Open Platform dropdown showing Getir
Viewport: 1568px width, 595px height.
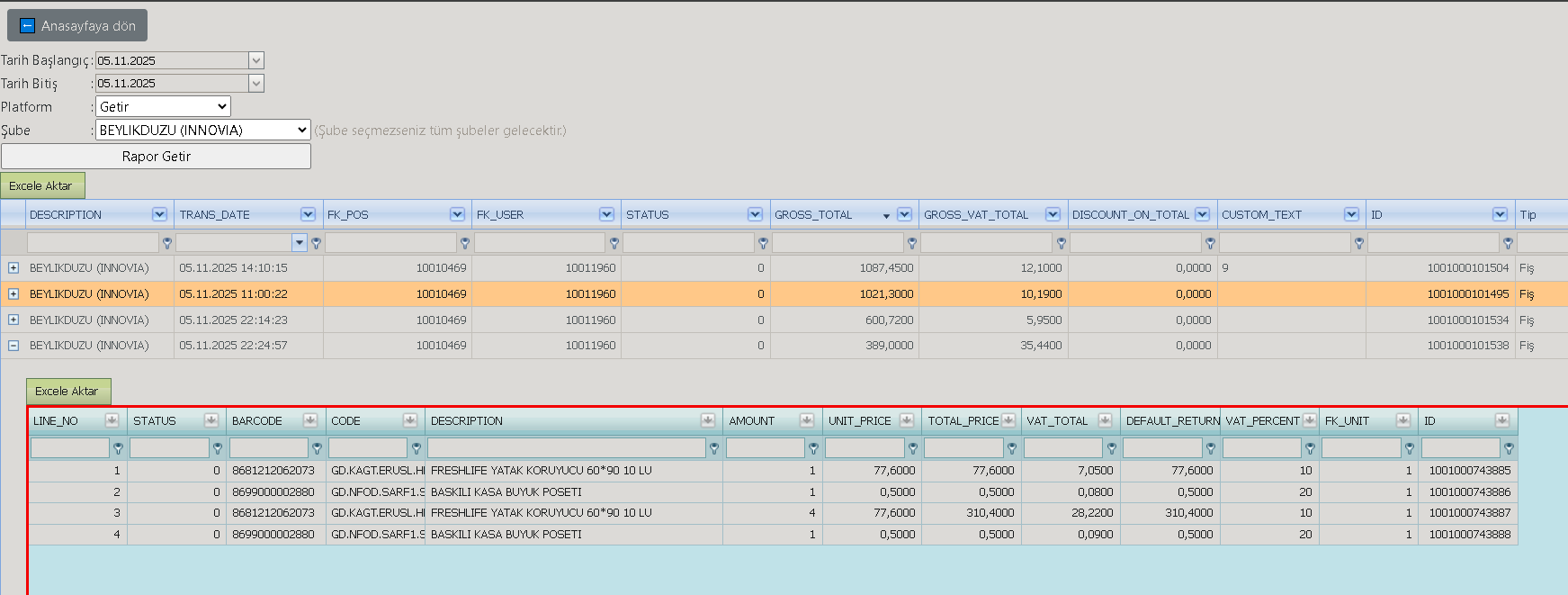pos(163,106)
